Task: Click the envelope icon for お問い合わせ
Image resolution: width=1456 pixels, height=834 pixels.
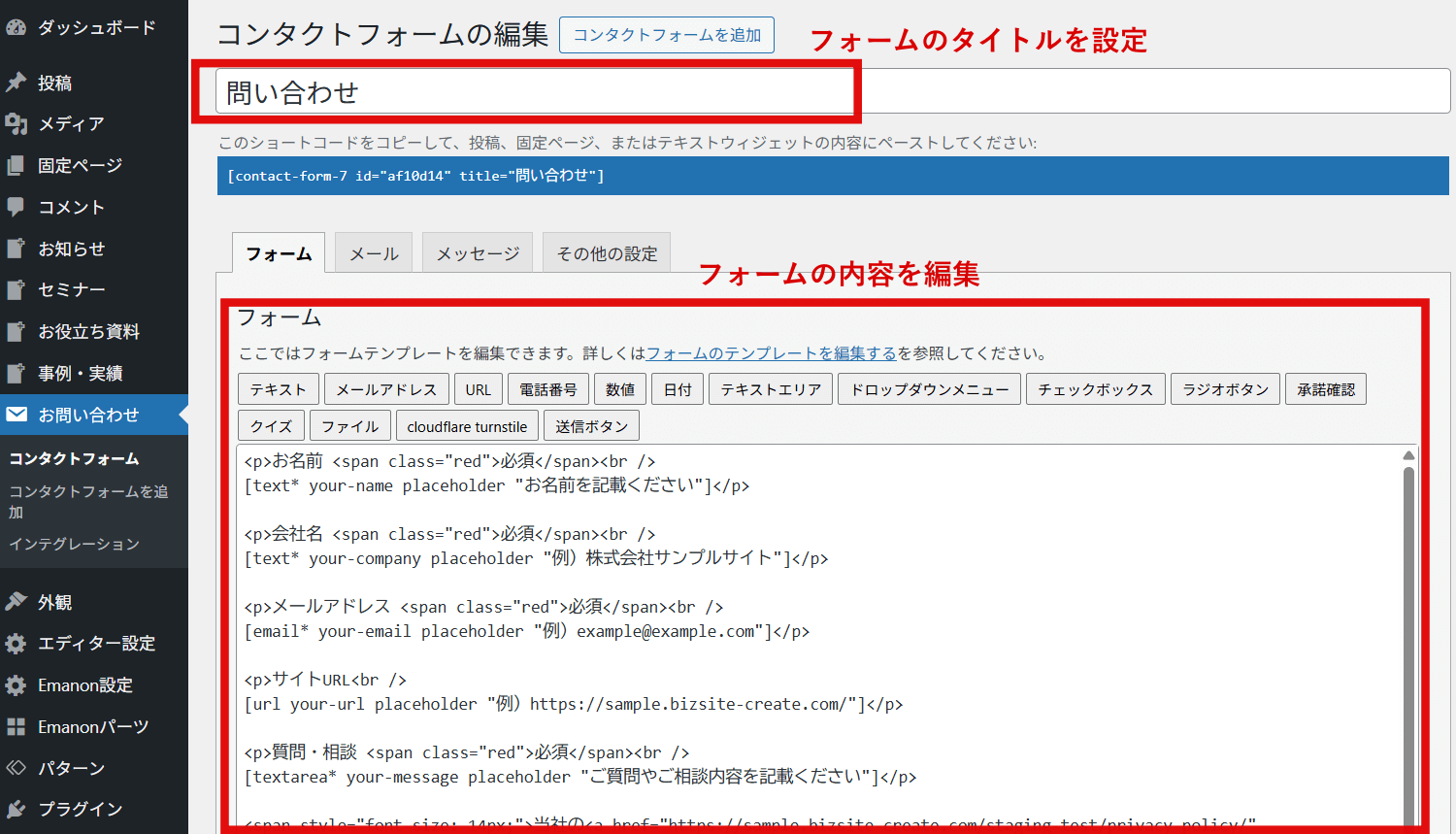Action: click(17, 415)
